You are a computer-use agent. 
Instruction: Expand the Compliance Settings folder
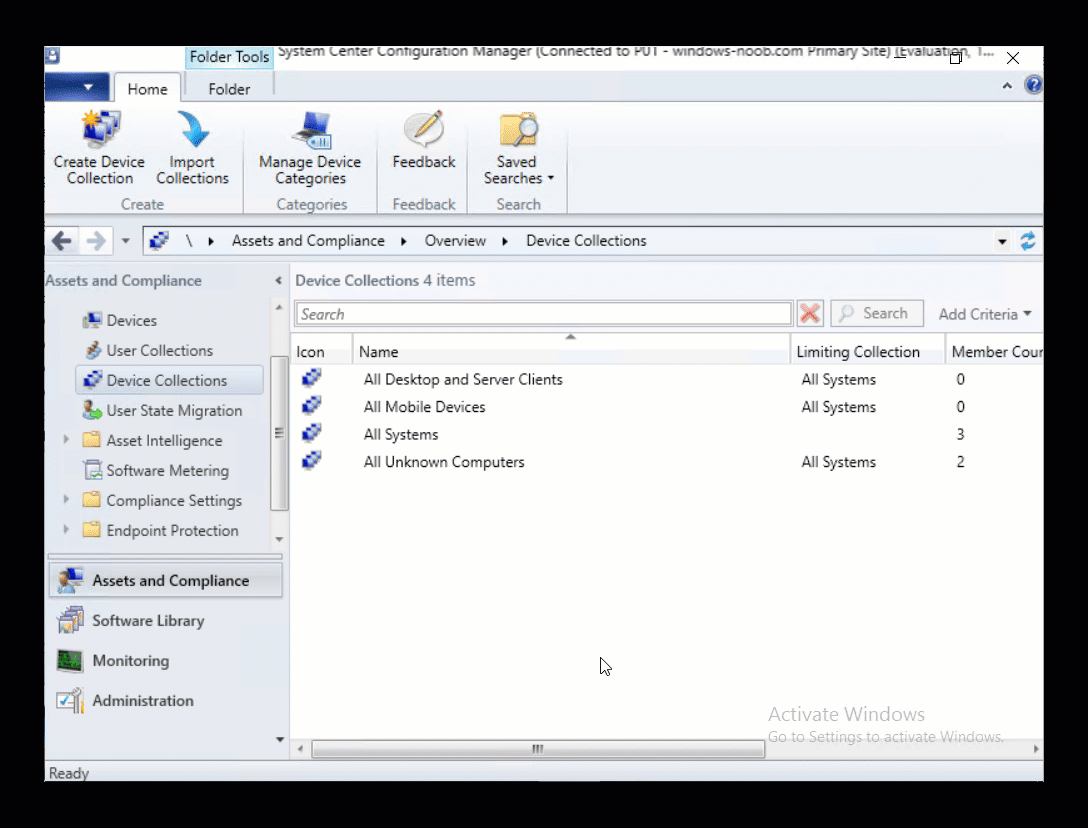point(66,499)
